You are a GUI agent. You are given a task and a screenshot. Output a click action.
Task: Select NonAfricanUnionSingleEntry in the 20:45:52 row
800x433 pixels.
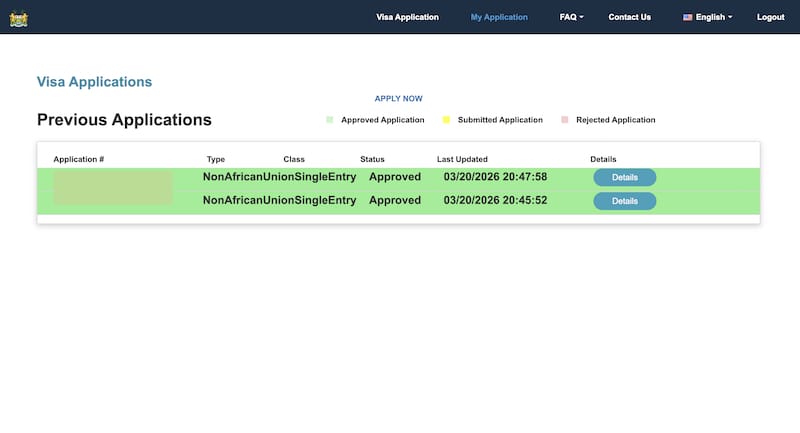pyautogui.click(x=280, y=200)
